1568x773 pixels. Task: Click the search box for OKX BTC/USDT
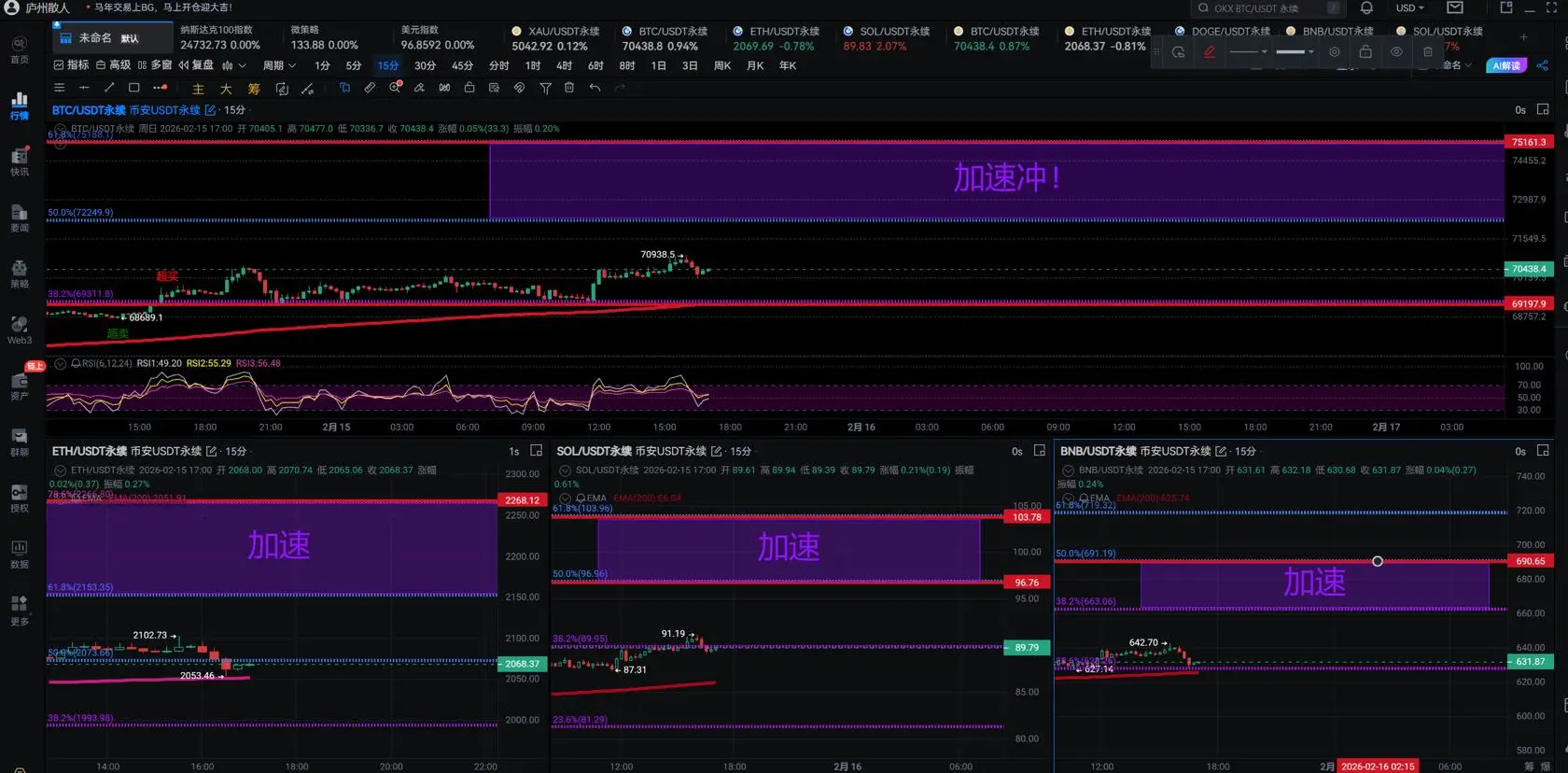[x=1270, y=7]
